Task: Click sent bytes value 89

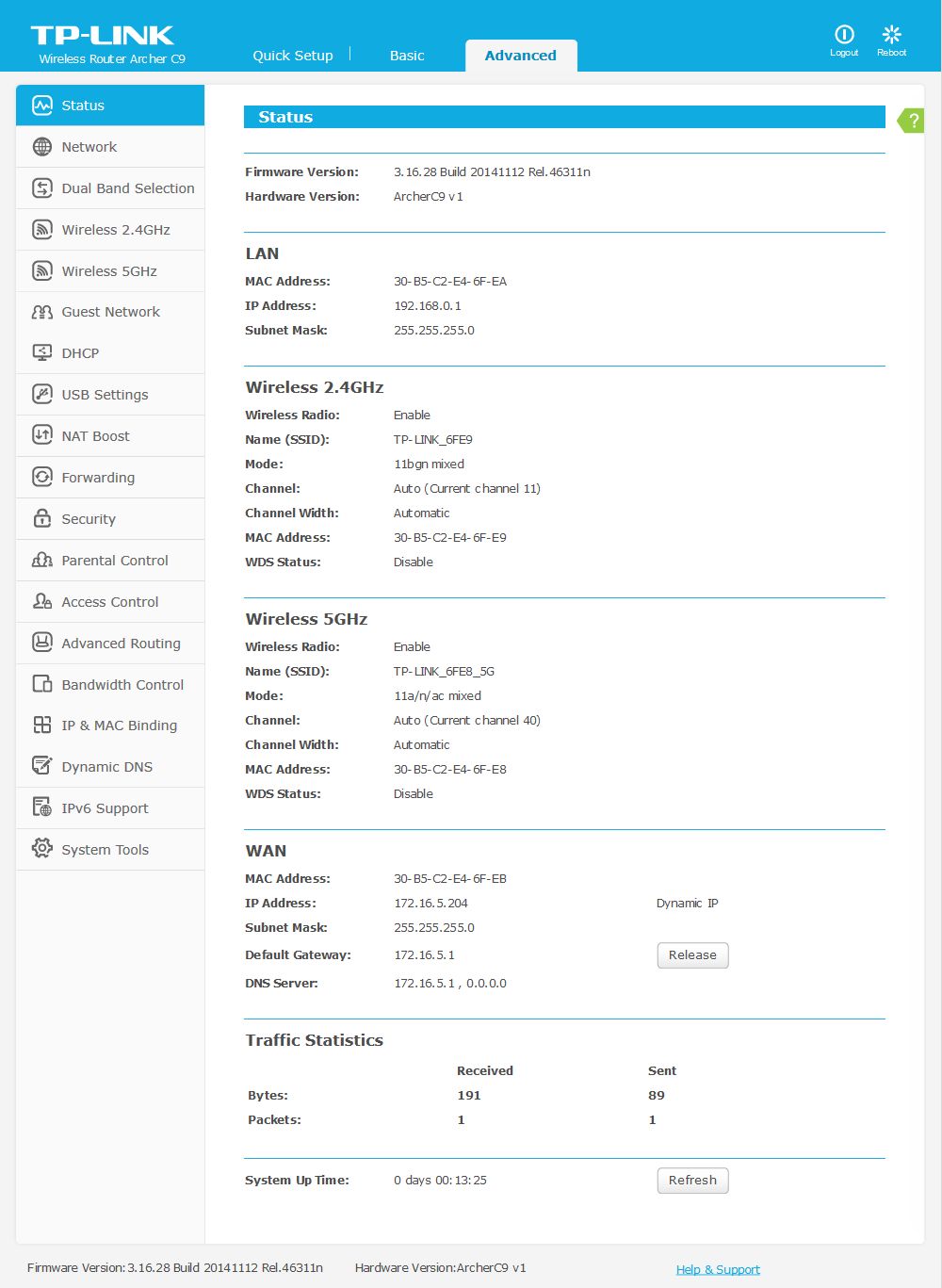Action: pyautogui.click(x=657, y=1096)
